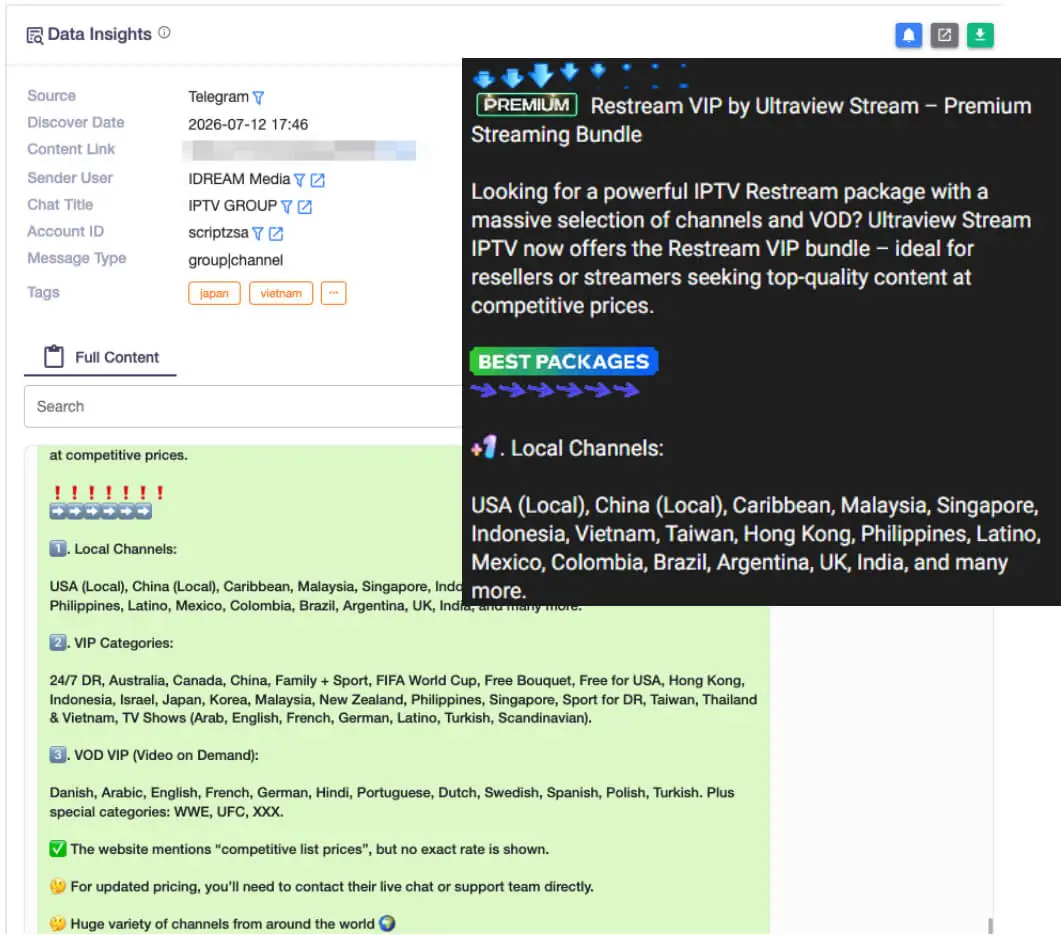Click the green download icon

tap(980, 35)
